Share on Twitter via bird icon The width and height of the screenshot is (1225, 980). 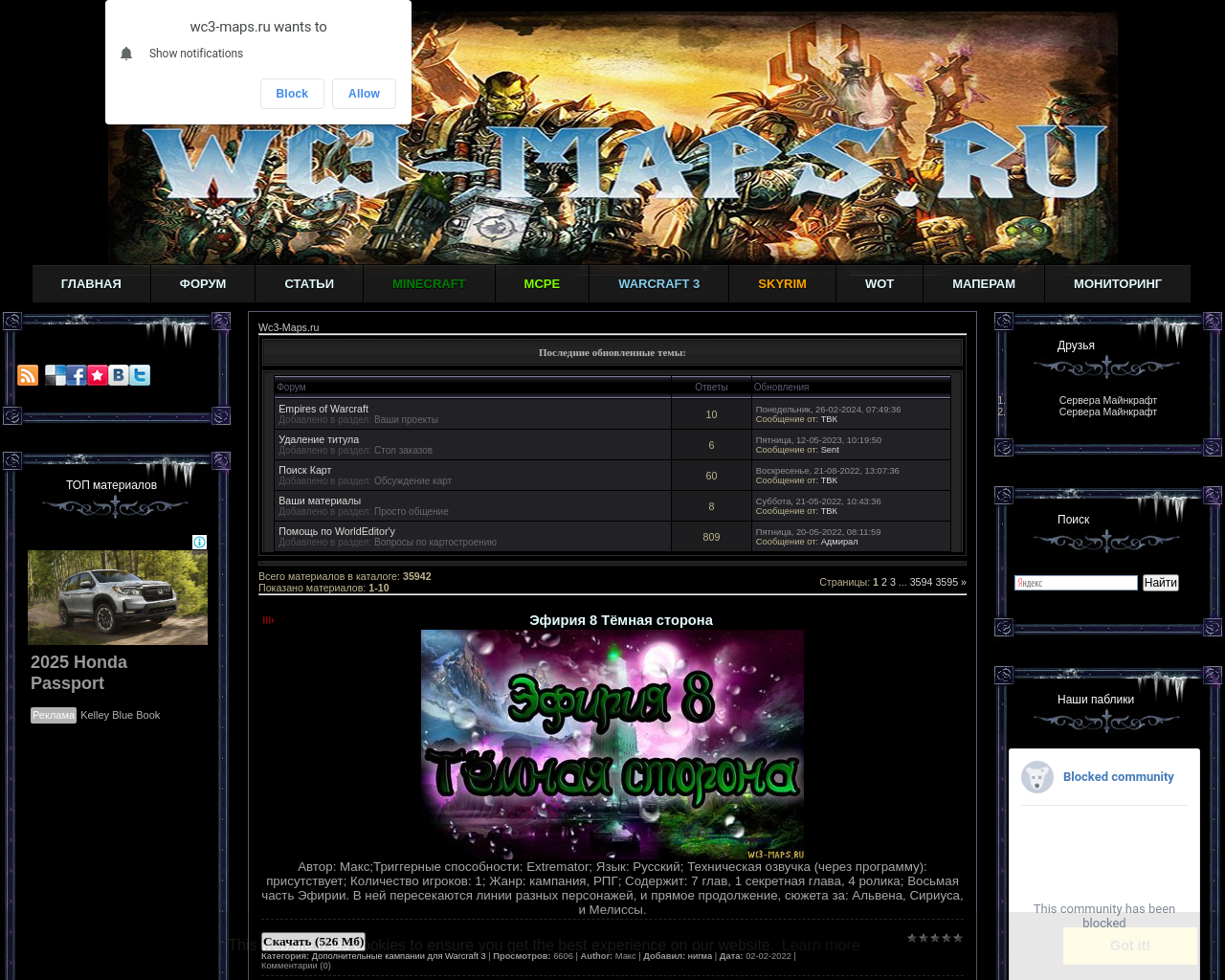(x=140, y=375)
